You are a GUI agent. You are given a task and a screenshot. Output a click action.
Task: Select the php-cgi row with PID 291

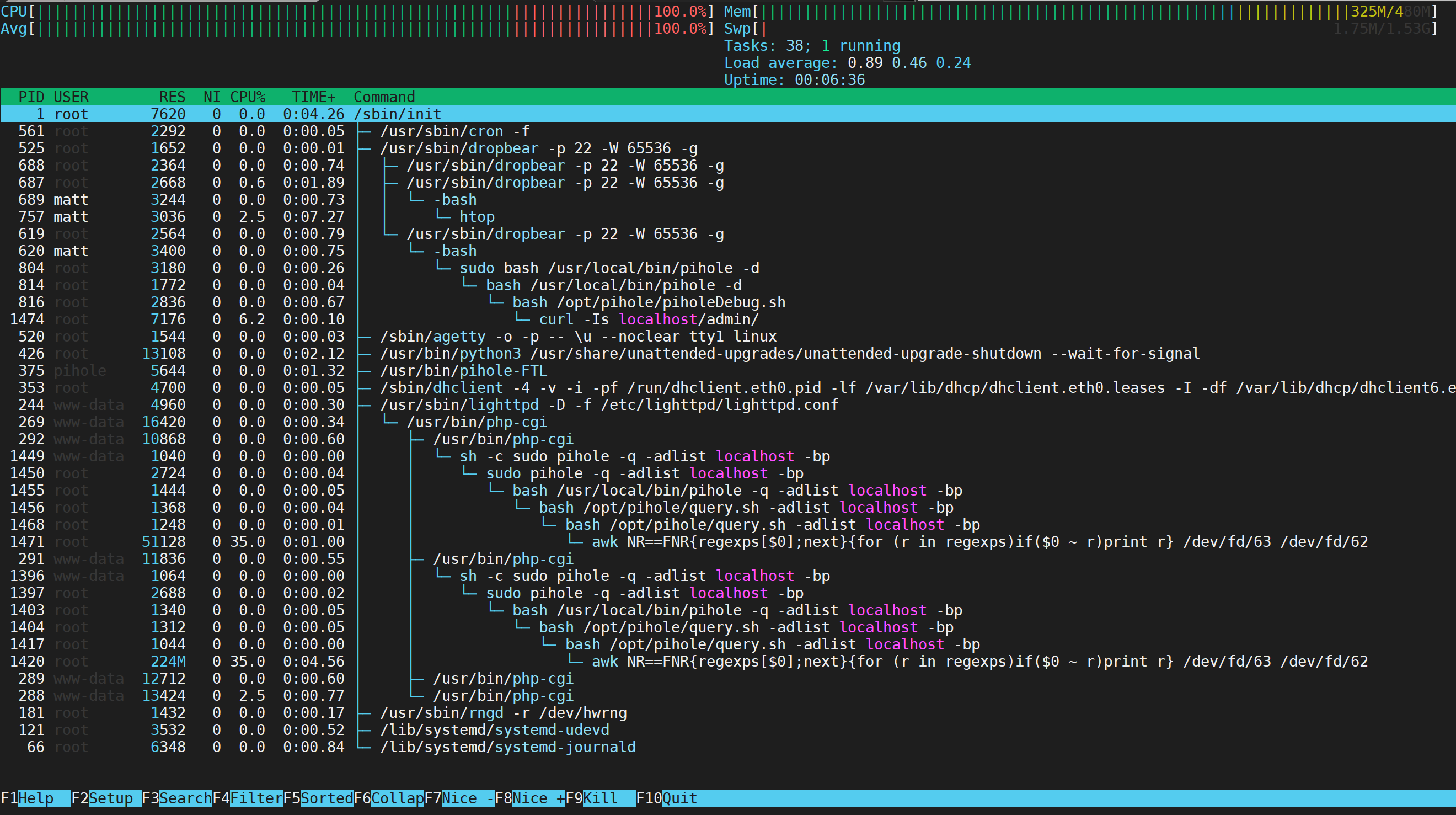[728, 559]
